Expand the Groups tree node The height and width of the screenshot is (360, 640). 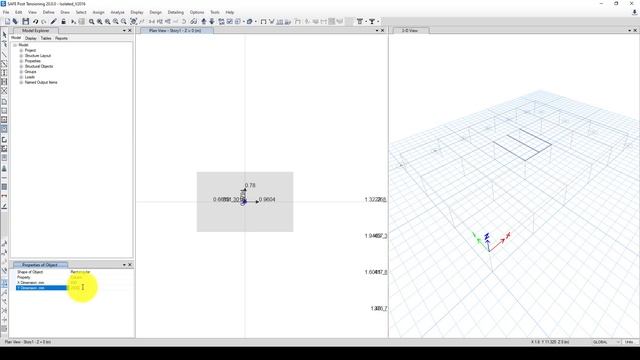tap(21, 71)
